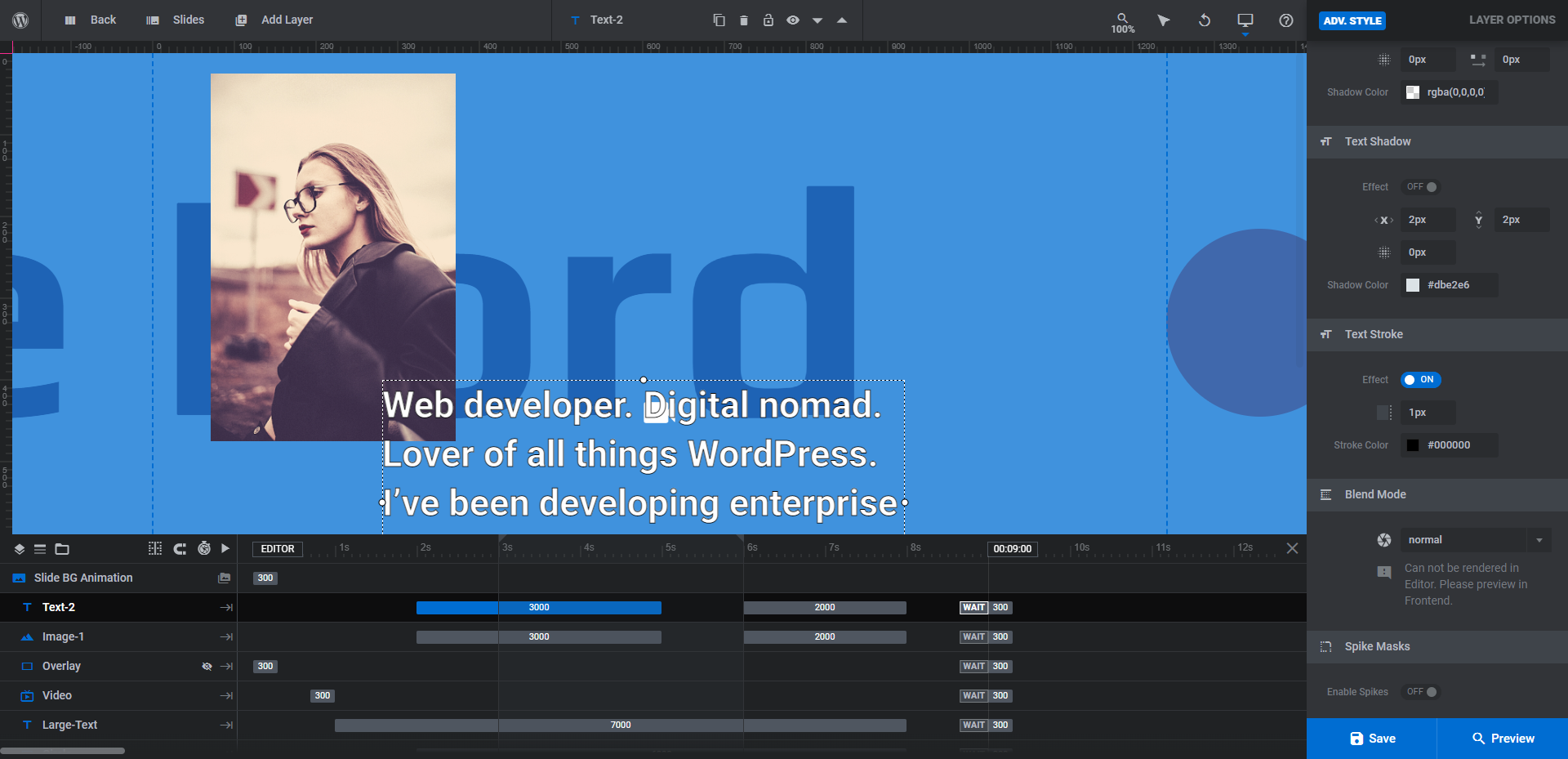Click Large-Text 7000 animation bar

pos(621,725)
